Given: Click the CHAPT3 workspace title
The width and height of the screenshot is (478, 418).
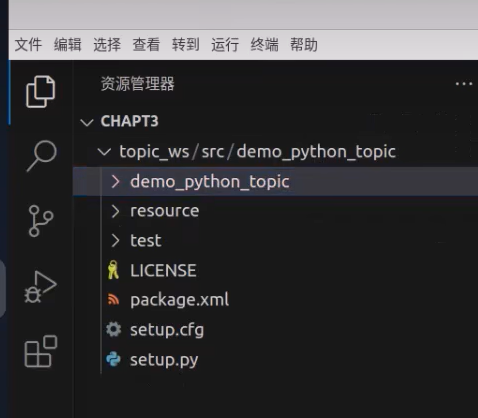Looking at the screenshot, I should tap(129, 121).
